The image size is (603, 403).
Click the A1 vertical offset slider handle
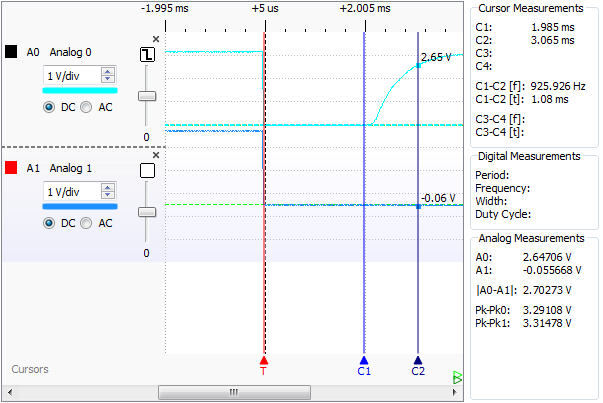[147, 212]
